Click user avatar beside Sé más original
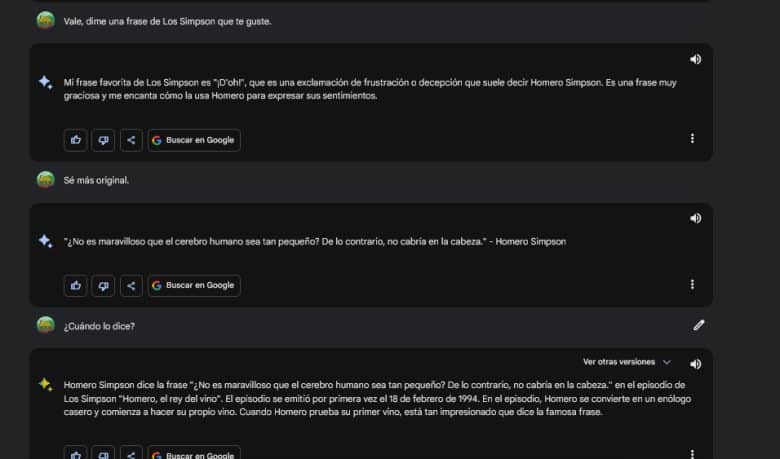This screenshot has width=780, height=459. (46, 180)
